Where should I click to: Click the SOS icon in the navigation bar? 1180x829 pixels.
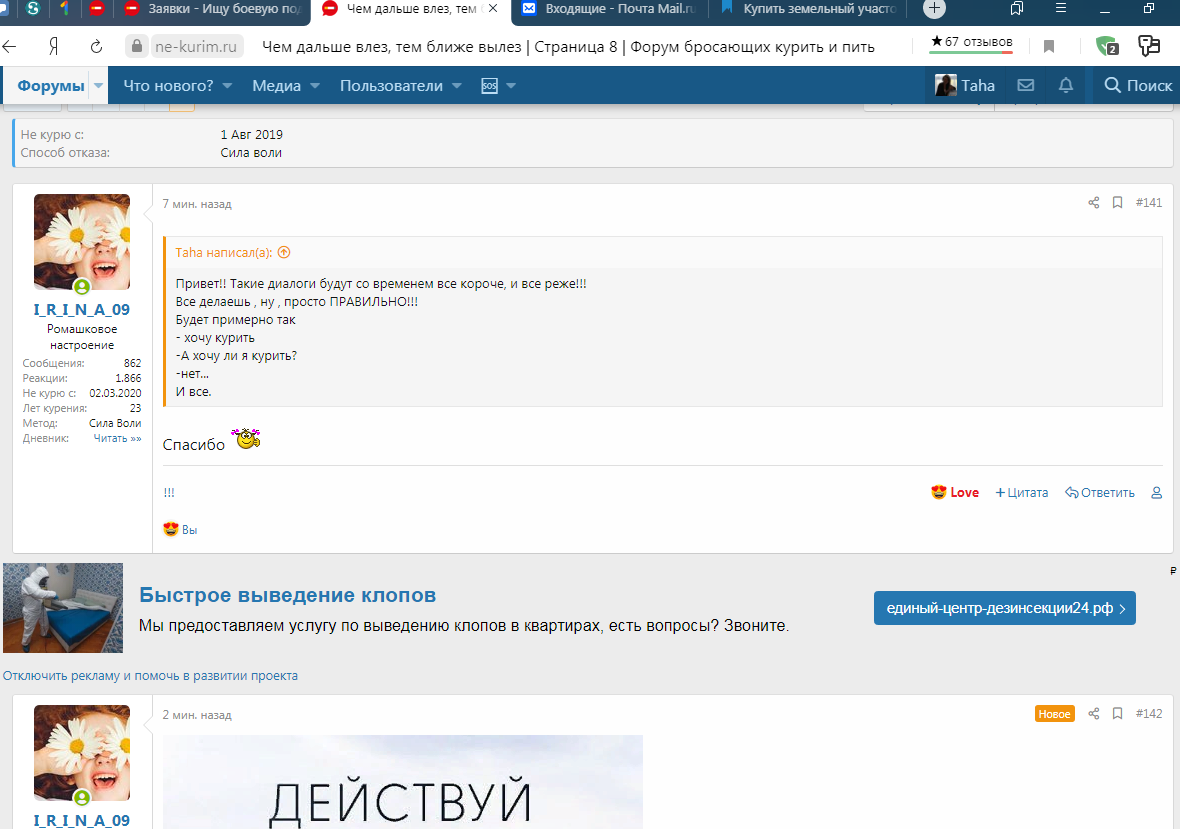(490, 85)
